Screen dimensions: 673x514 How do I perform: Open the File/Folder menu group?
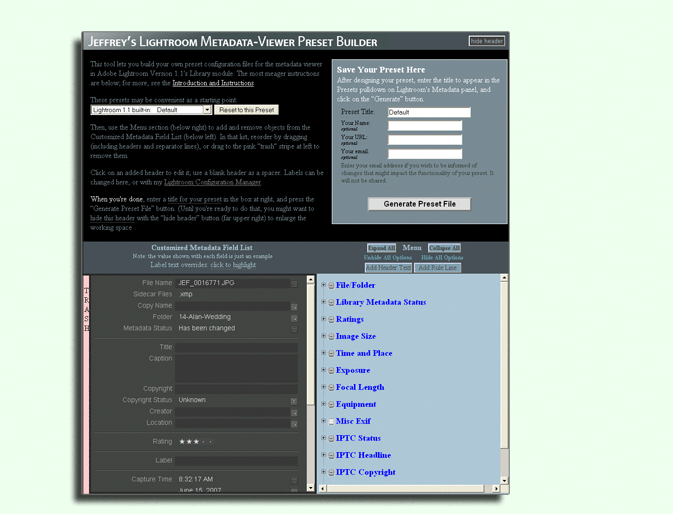coord(355,285)
